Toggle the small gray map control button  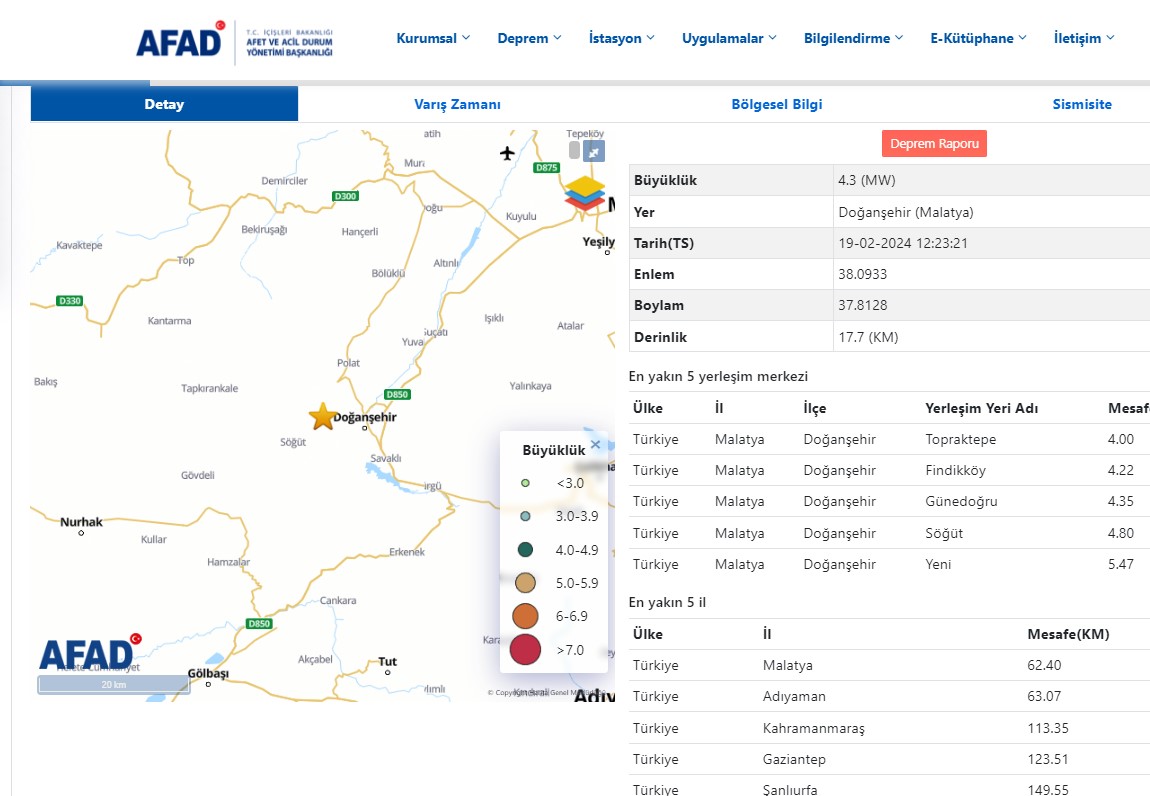tap(574, 150)
